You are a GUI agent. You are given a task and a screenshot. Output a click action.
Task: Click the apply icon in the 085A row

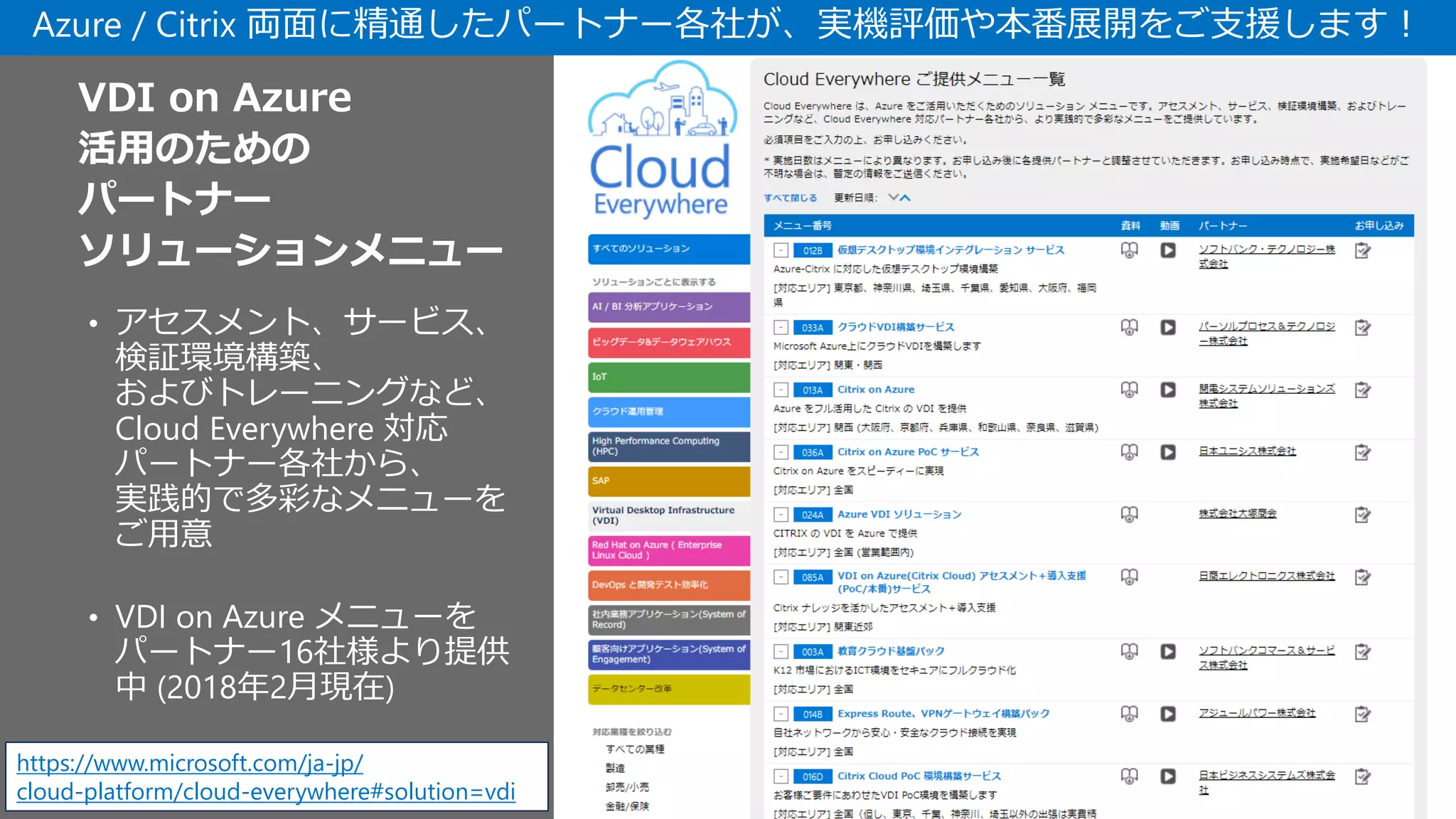pyautogui.click(x=1362, y=577)
